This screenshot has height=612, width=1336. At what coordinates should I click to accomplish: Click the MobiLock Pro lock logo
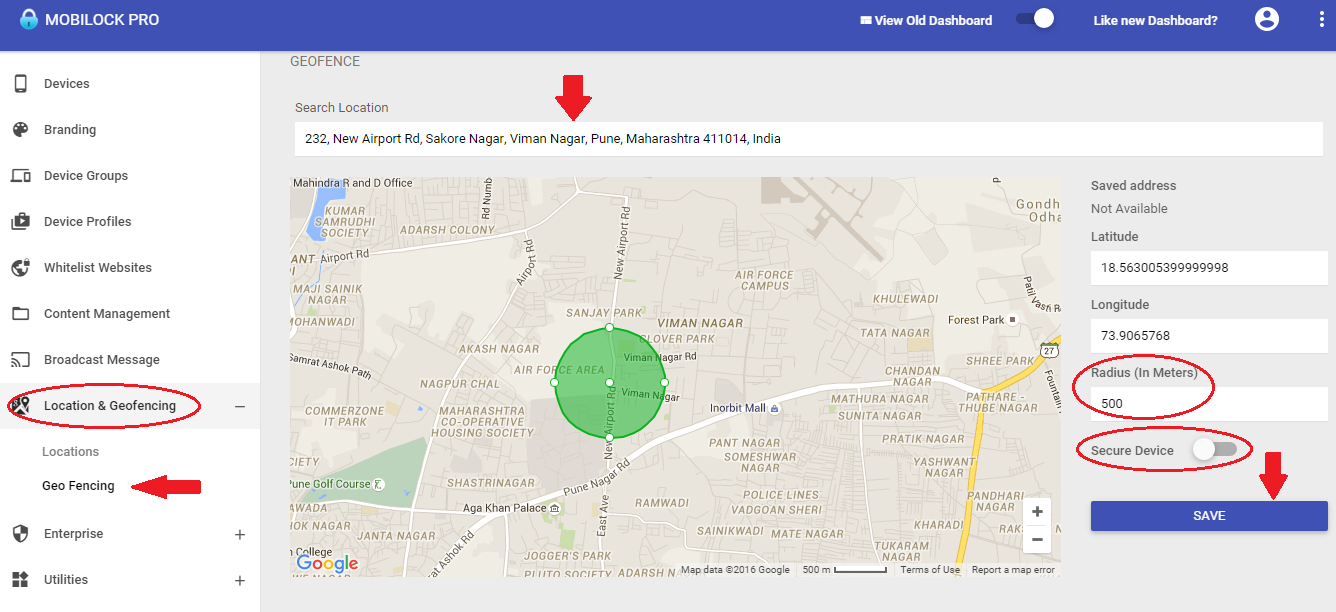(28, 19)
